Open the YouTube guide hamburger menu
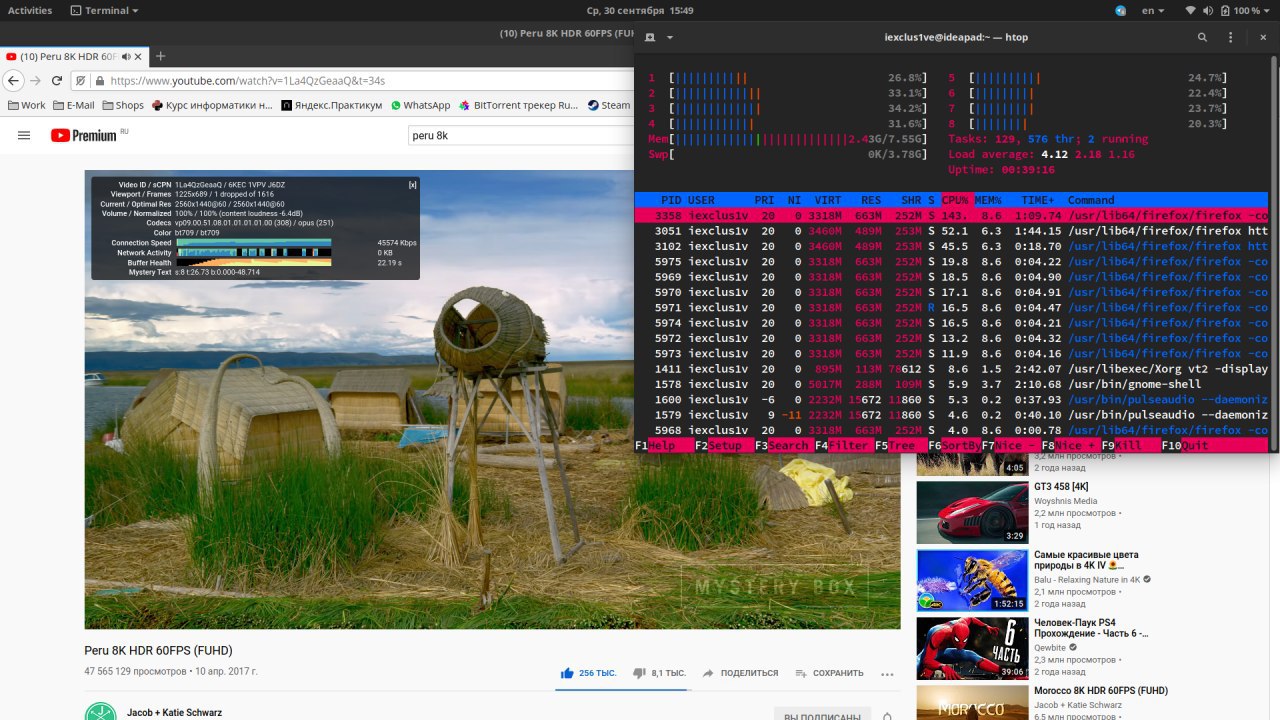 pos(24,135)
